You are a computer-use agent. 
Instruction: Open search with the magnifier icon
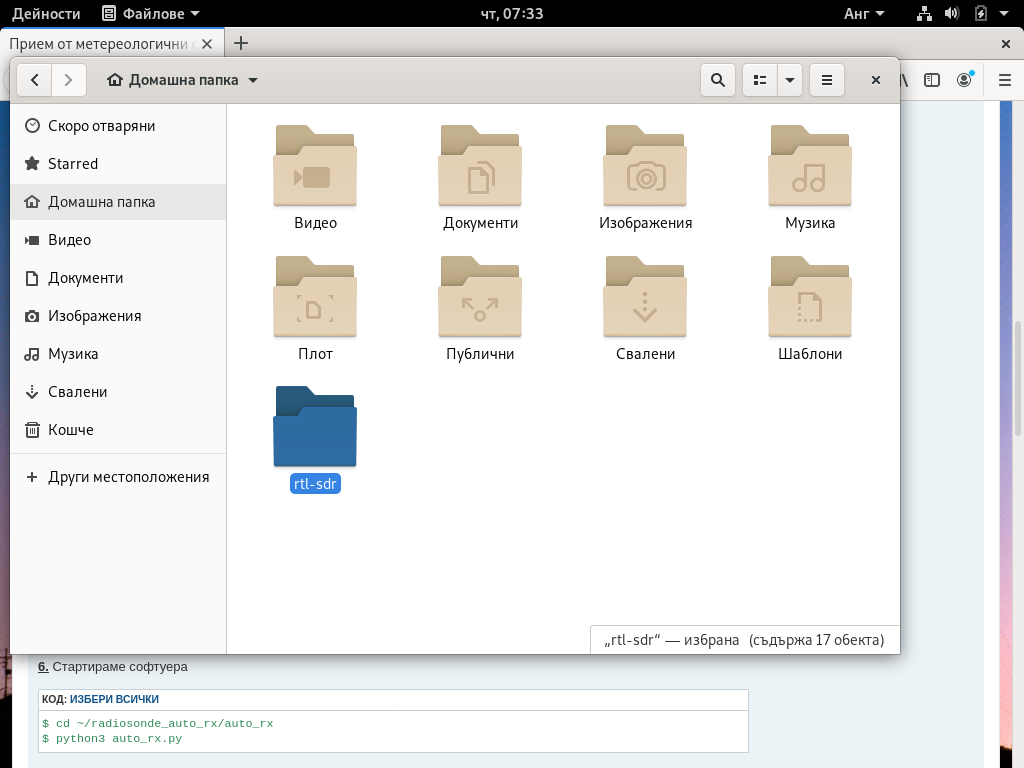(x=718, y=80)
